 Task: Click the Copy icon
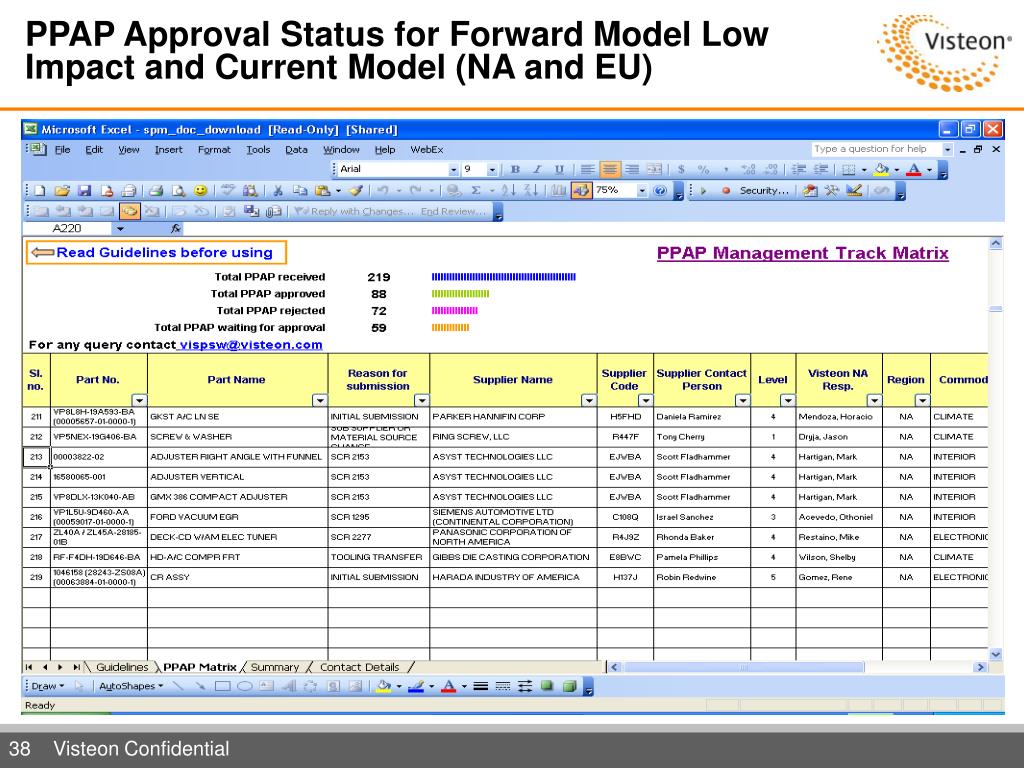coord(300,191)
